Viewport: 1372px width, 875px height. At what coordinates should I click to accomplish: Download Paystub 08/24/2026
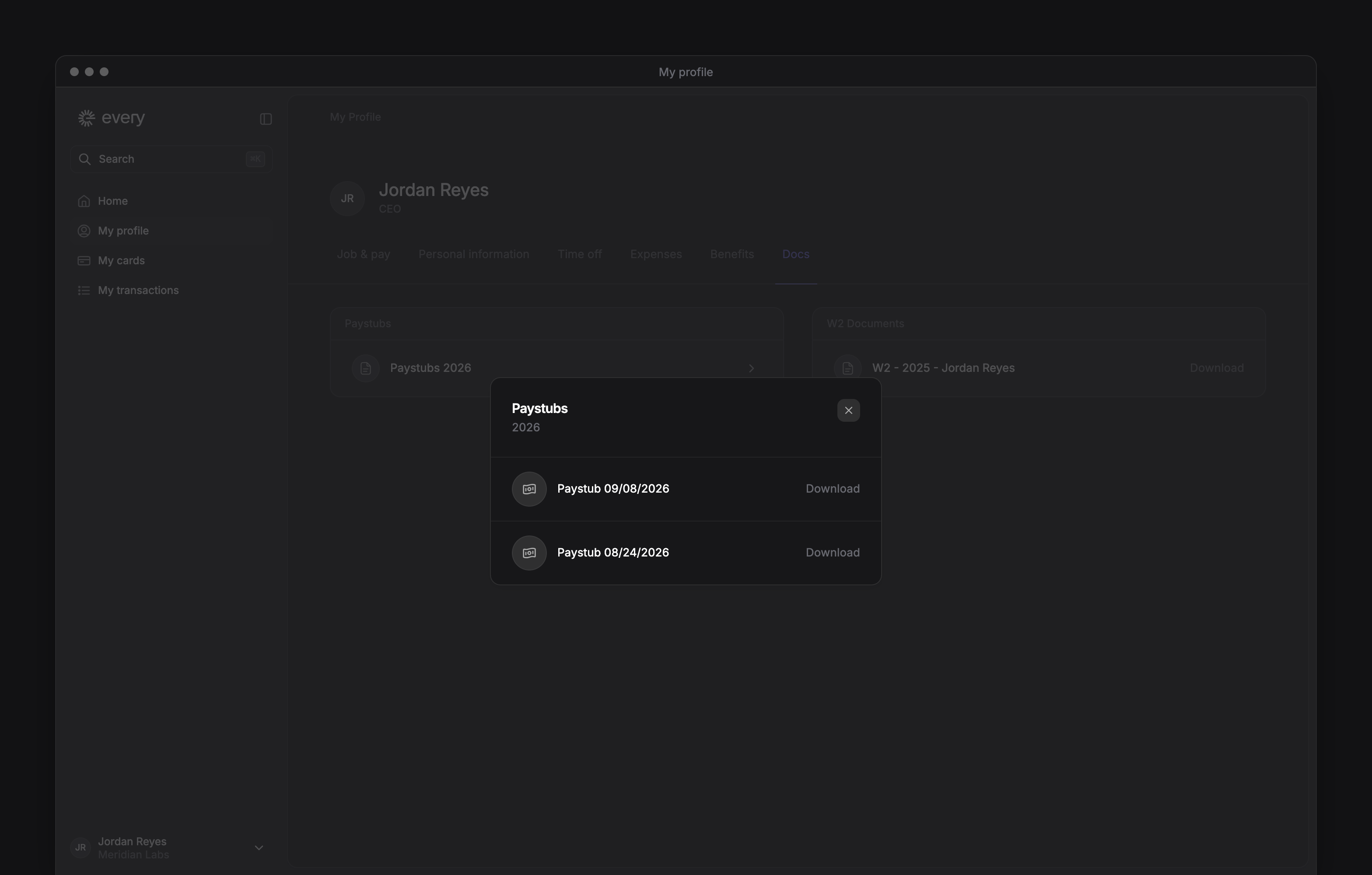[833, 553]
